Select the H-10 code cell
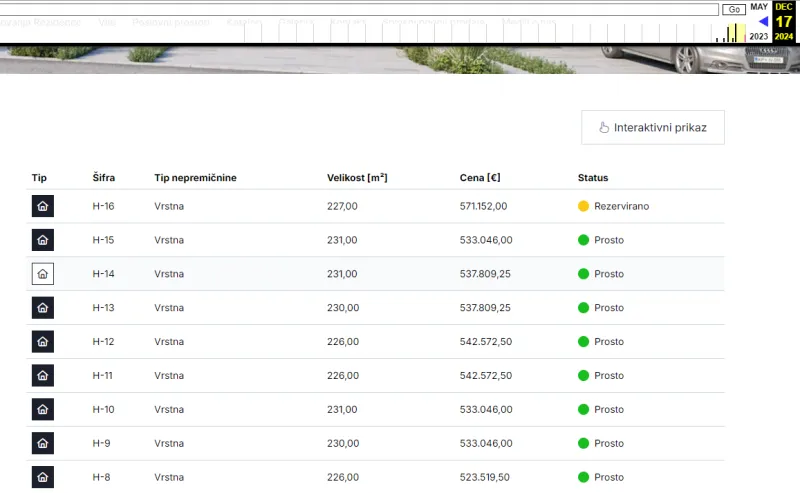This screenshot has width=800, height=493. pyautogui.click(x=103, y=409)
